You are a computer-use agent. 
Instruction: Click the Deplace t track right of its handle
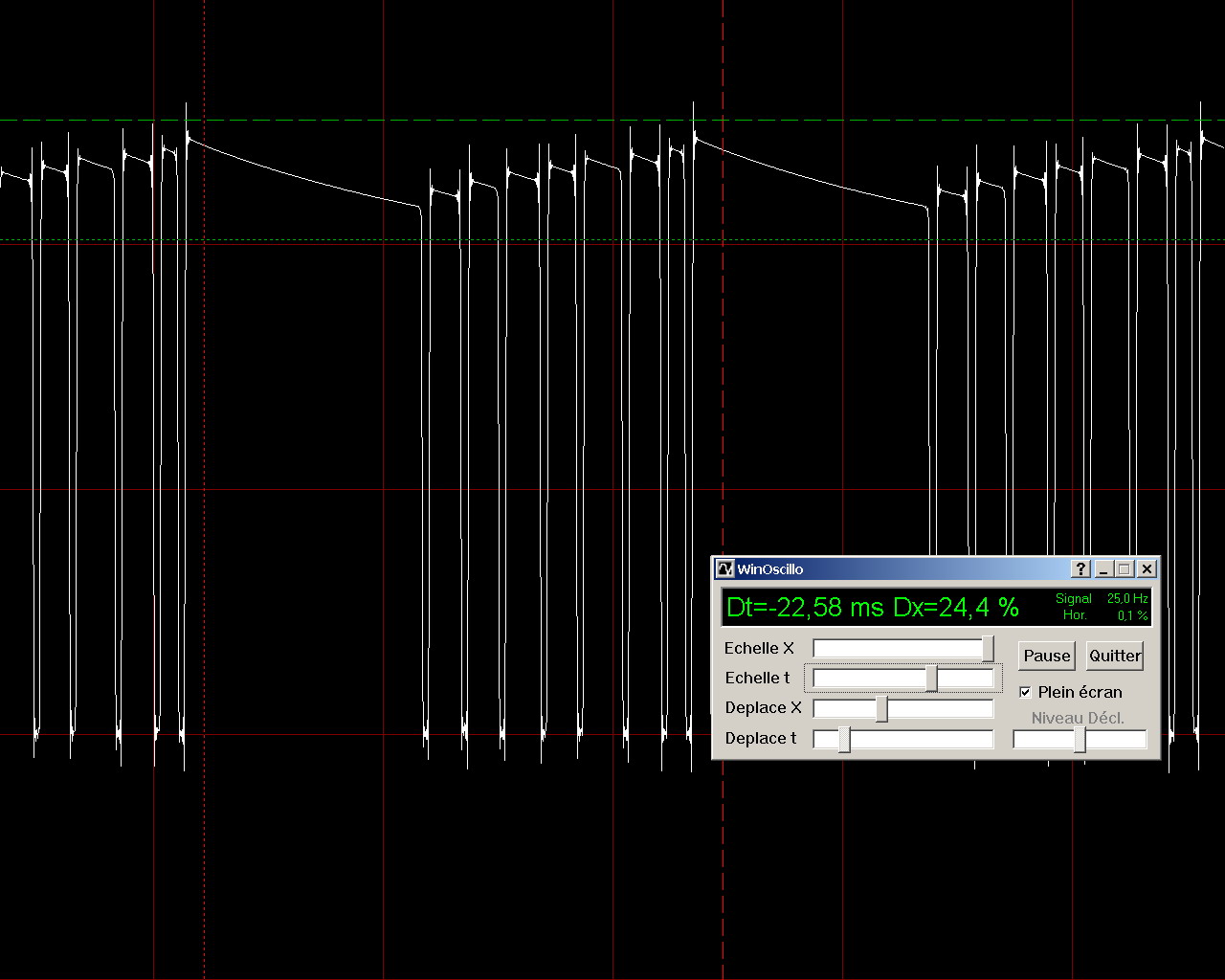tap(919, 739)
